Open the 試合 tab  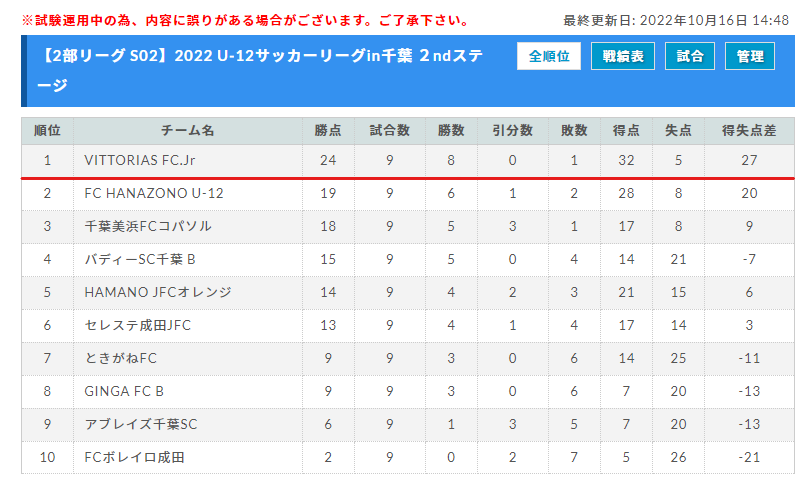tap(690, 56)
